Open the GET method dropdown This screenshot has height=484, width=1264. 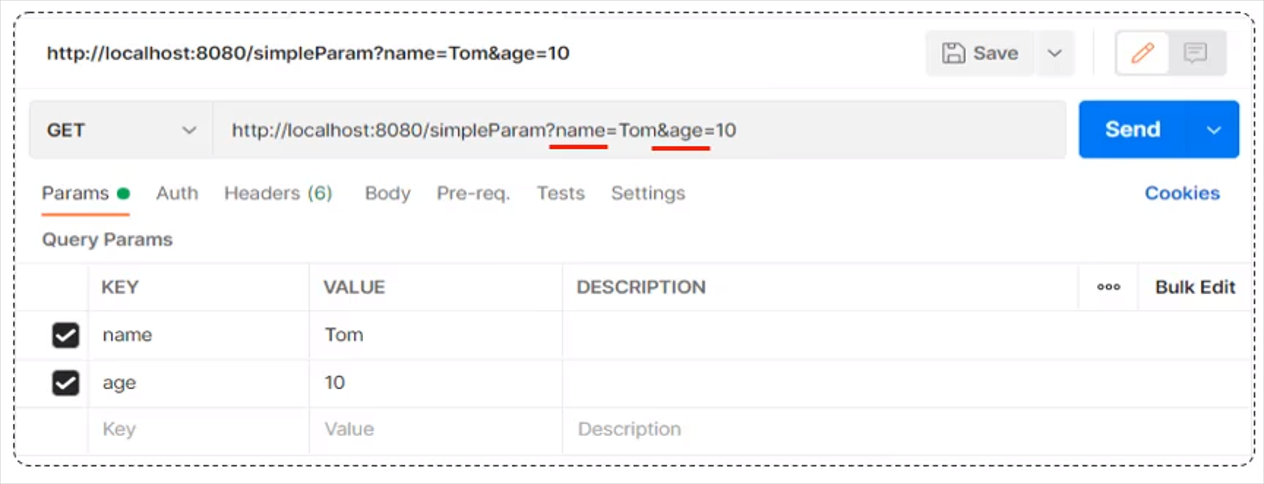(121, 130)
